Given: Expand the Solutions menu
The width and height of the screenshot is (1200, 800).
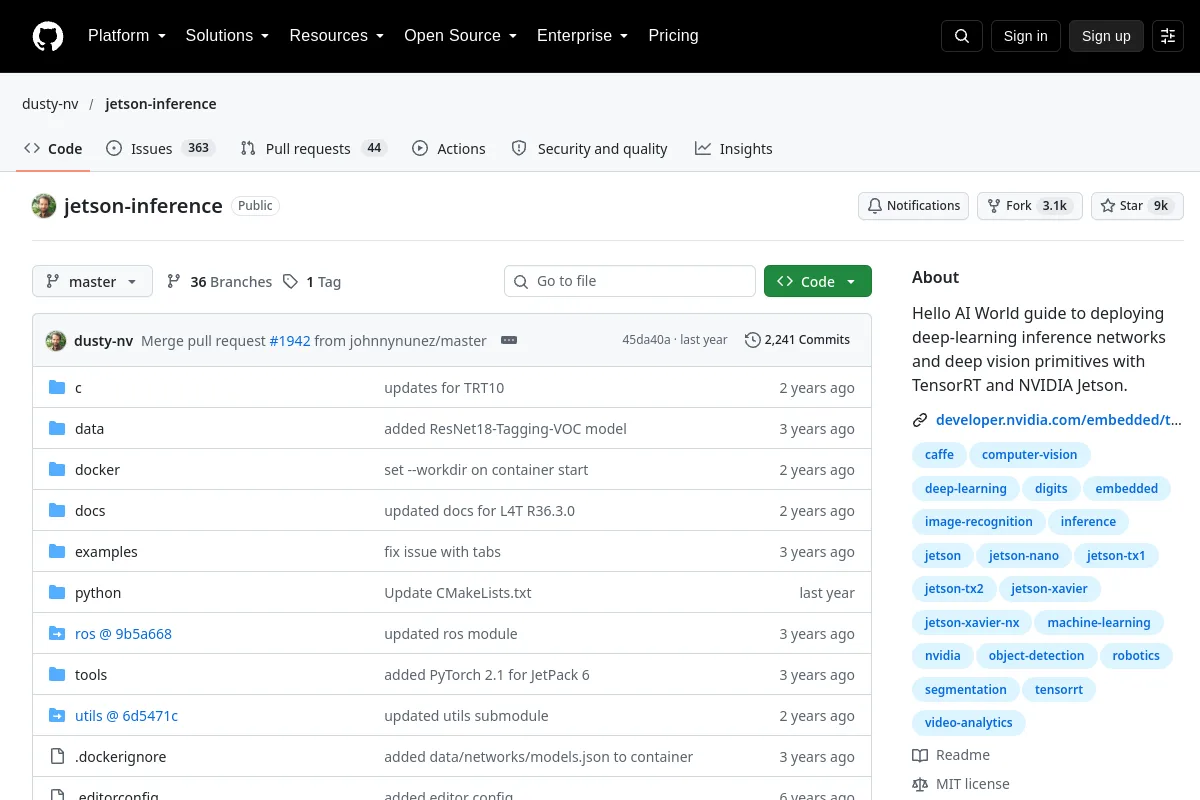Looking at the screenshot, I should pyautogui.click(x=227, y=36).
